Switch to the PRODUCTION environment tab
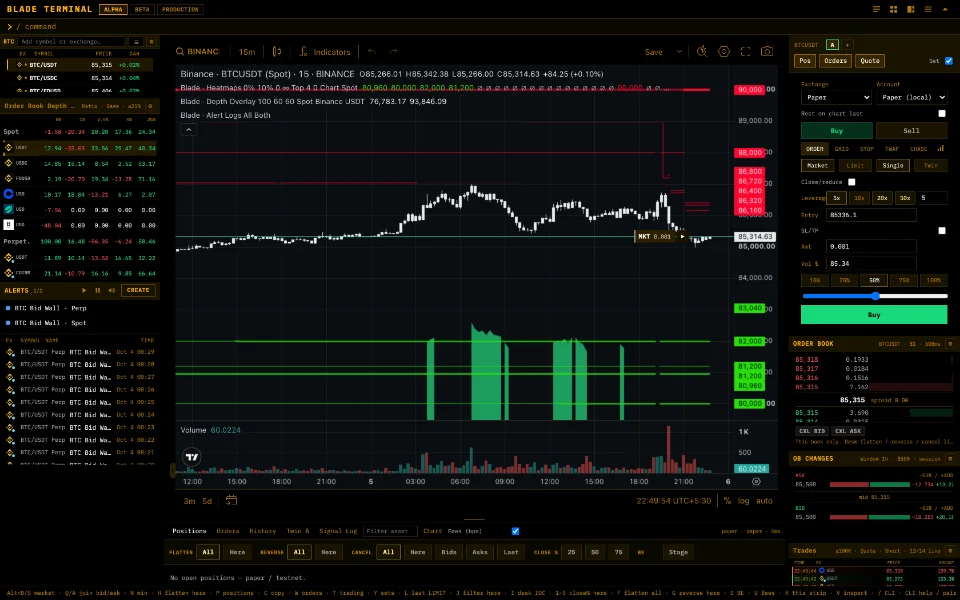 coord(181,9)
